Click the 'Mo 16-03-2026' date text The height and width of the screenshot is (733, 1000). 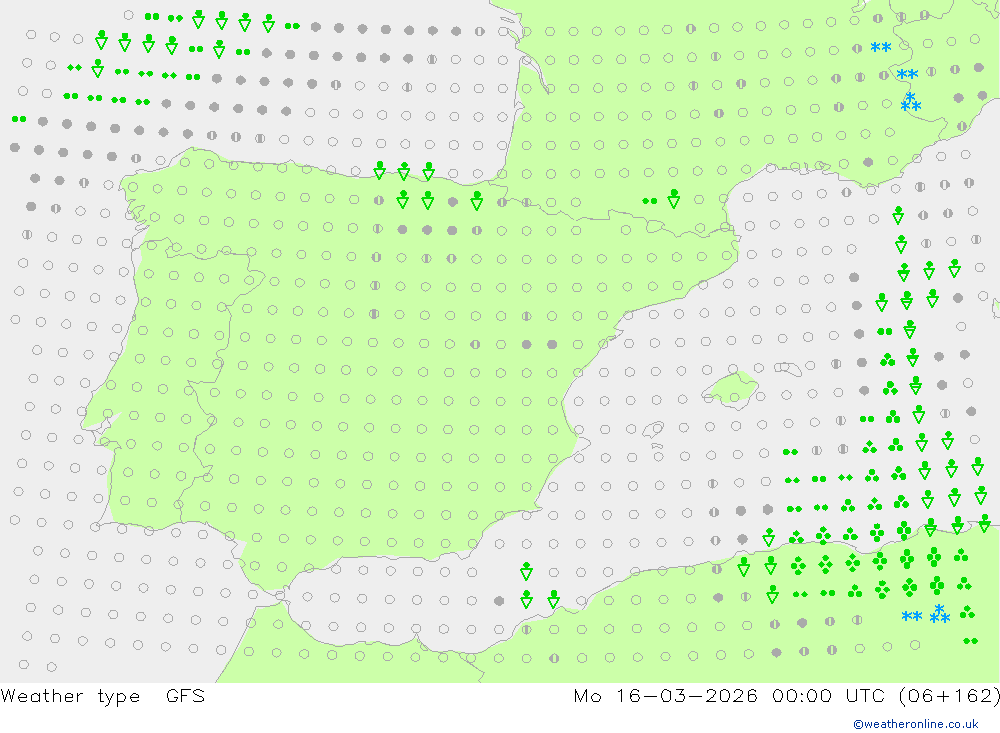(665, 695)
